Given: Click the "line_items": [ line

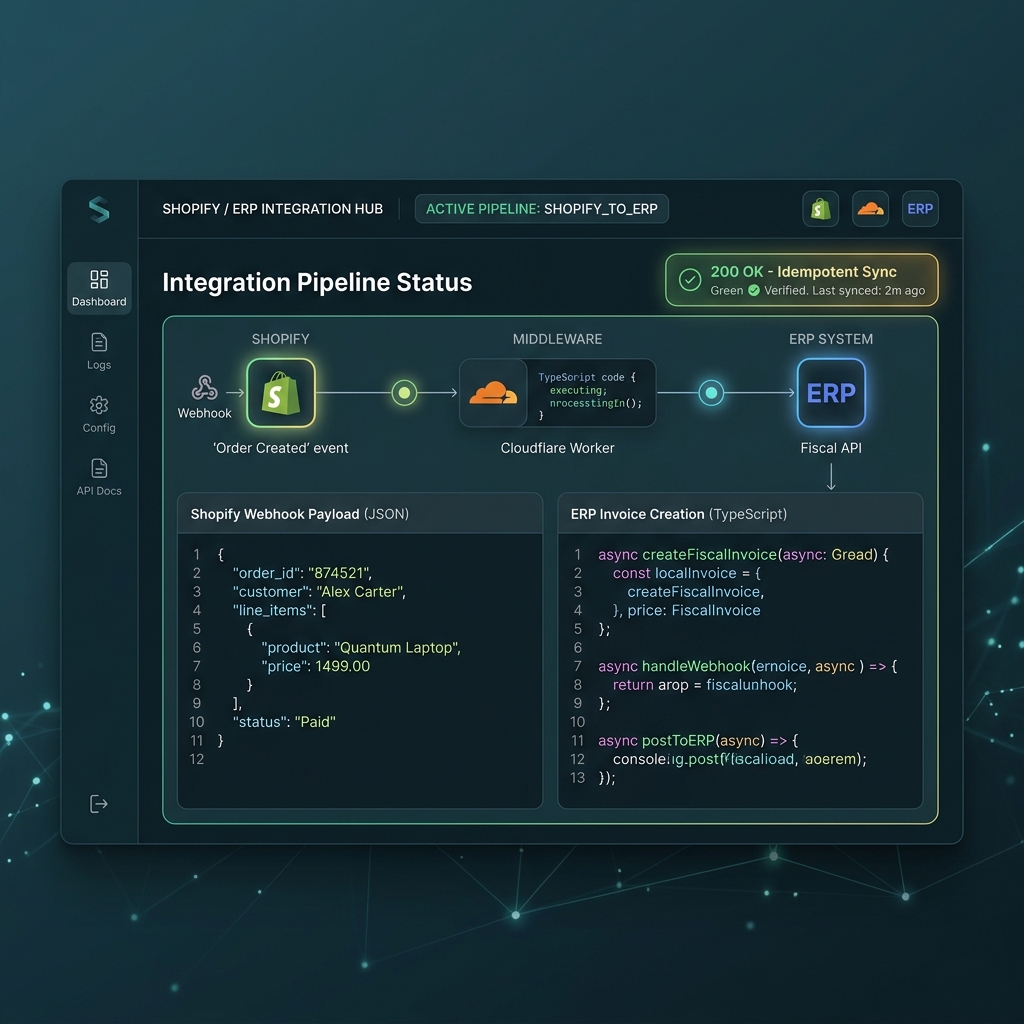Looking at the screenshot, I should tap(280, 611).
